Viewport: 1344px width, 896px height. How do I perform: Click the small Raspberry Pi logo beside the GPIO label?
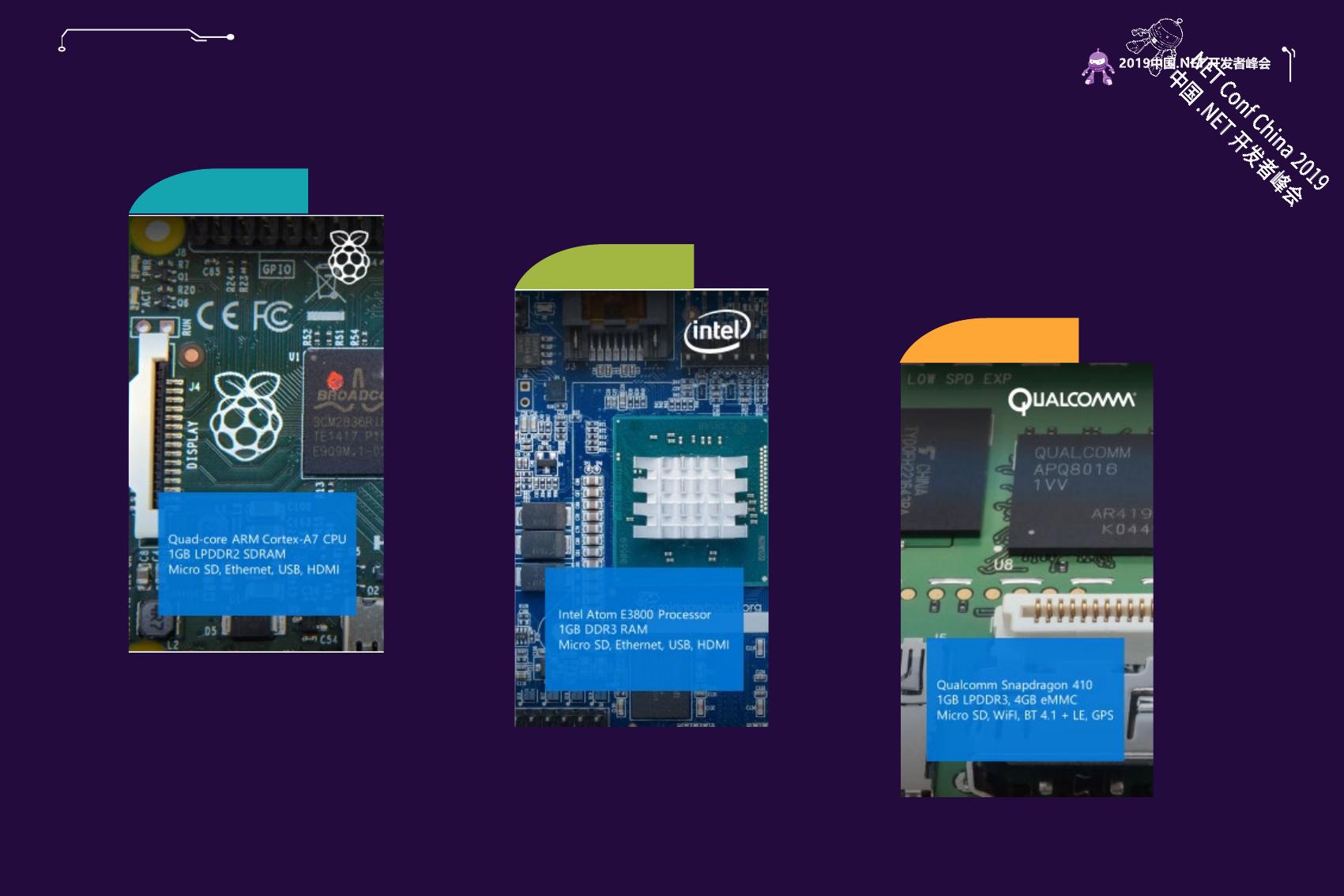[x=349, y=256]
